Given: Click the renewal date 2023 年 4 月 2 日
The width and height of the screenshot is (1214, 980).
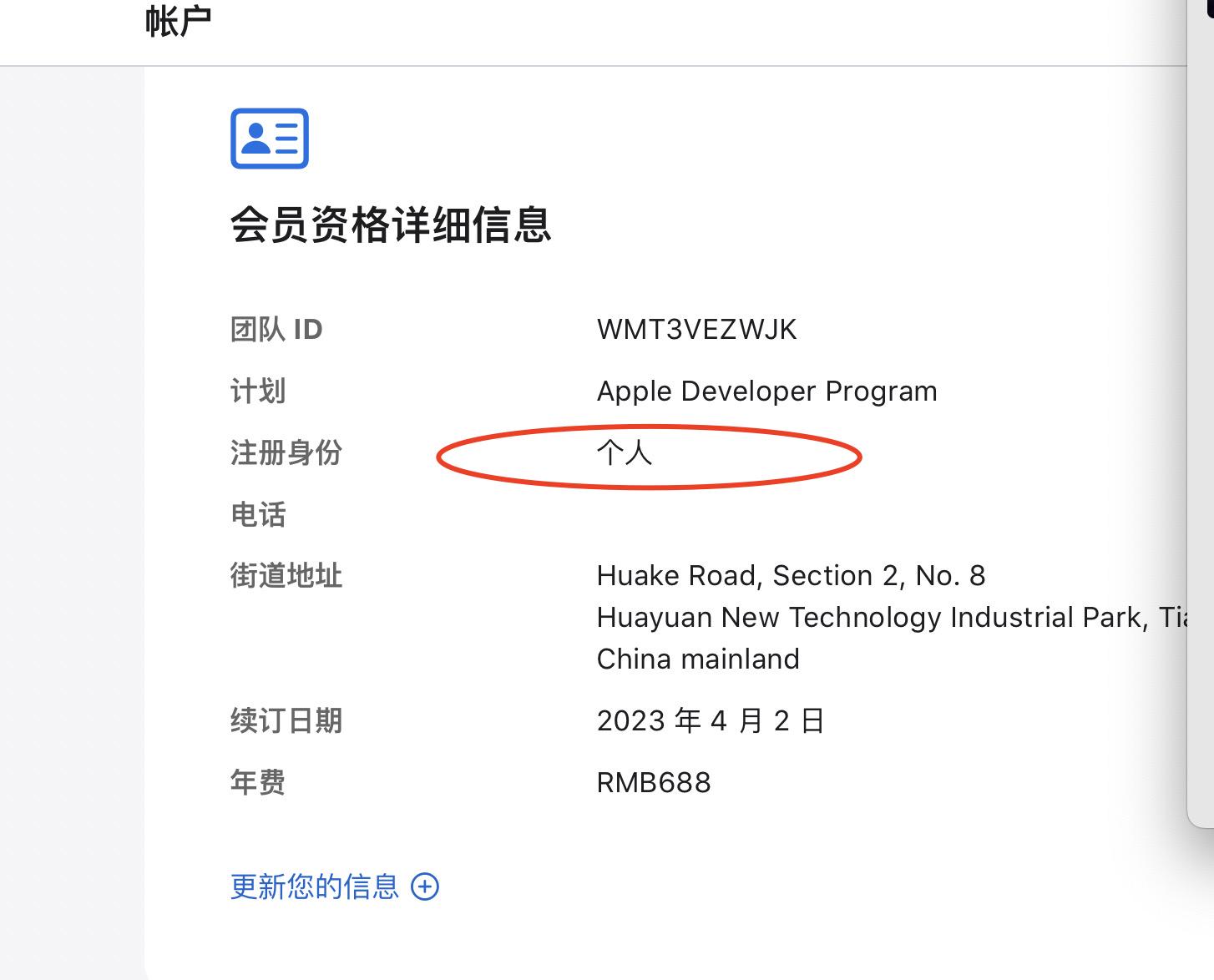Looking at the screenshot, I should pyautogui.click(x=711, y=721).
